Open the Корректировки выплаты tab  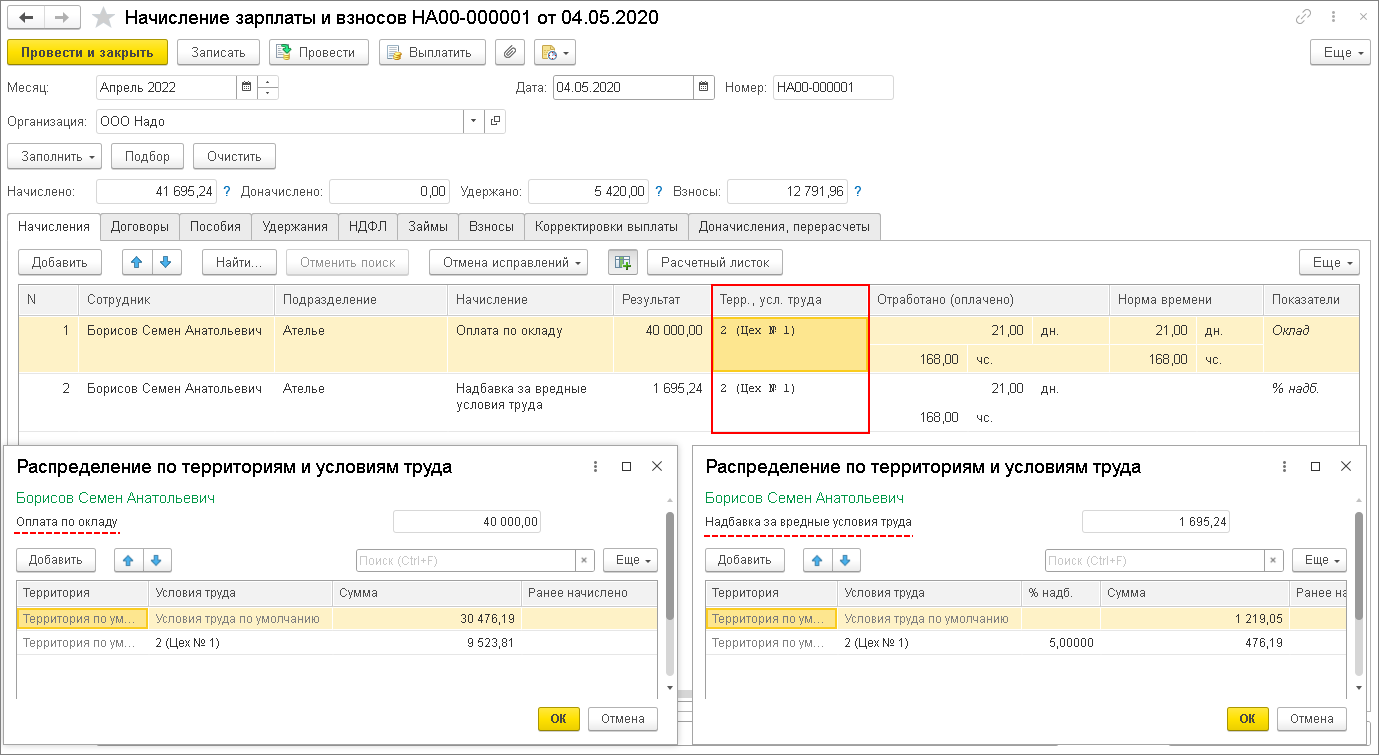606,227
